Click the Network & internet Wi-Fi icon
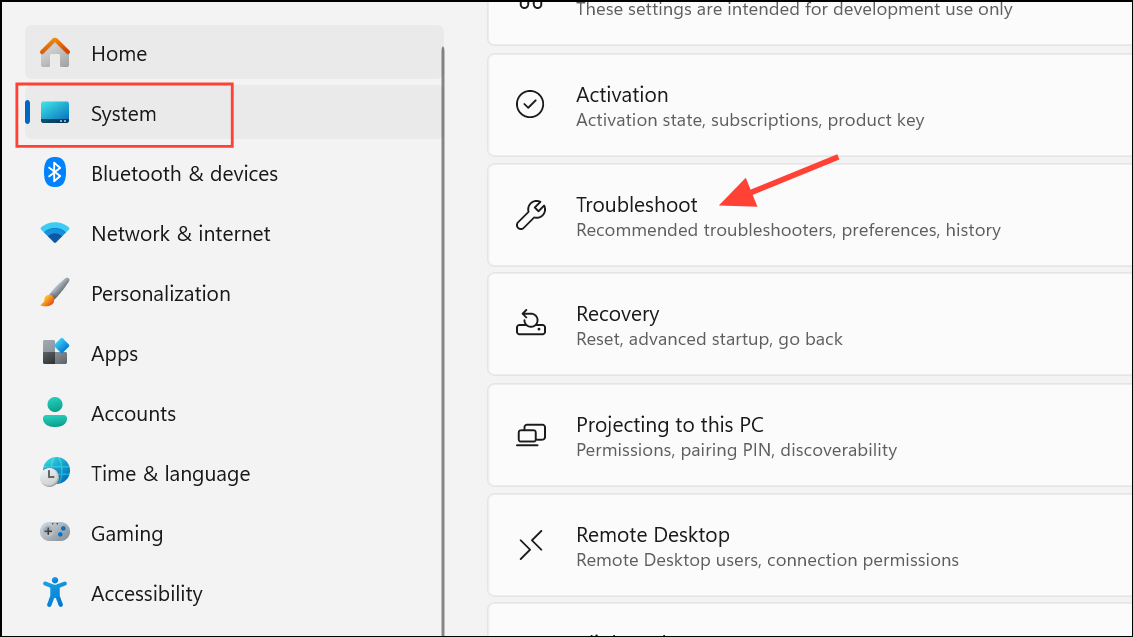This screenshot has height=637, width=1133. [55, 233]
